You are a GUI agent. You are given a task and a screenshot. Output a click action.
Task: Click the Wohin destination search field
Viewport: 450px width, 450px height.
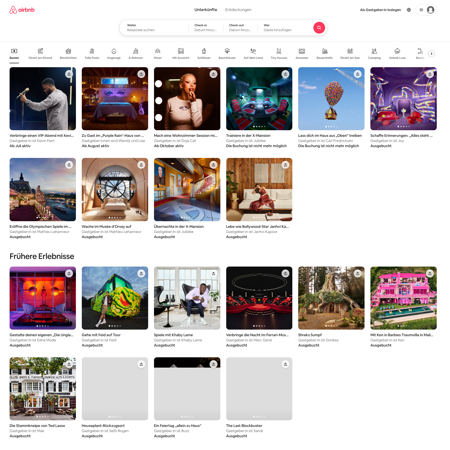coord(154,28)
